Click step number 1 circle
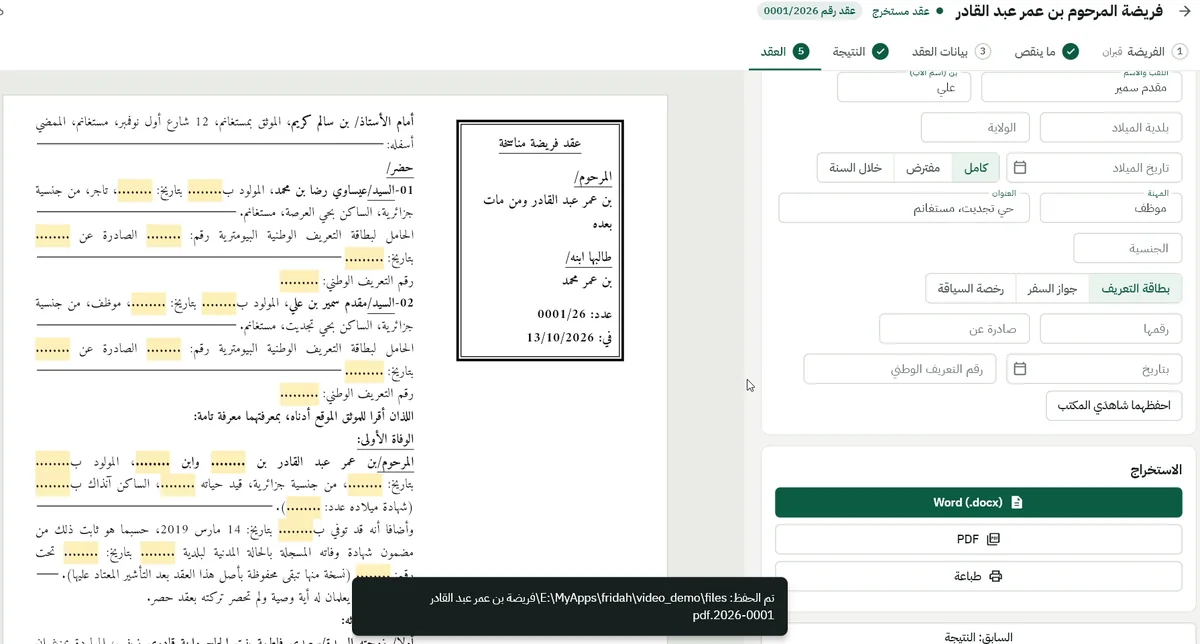This screenshot has height=644, width=1200. [1180, 51]
